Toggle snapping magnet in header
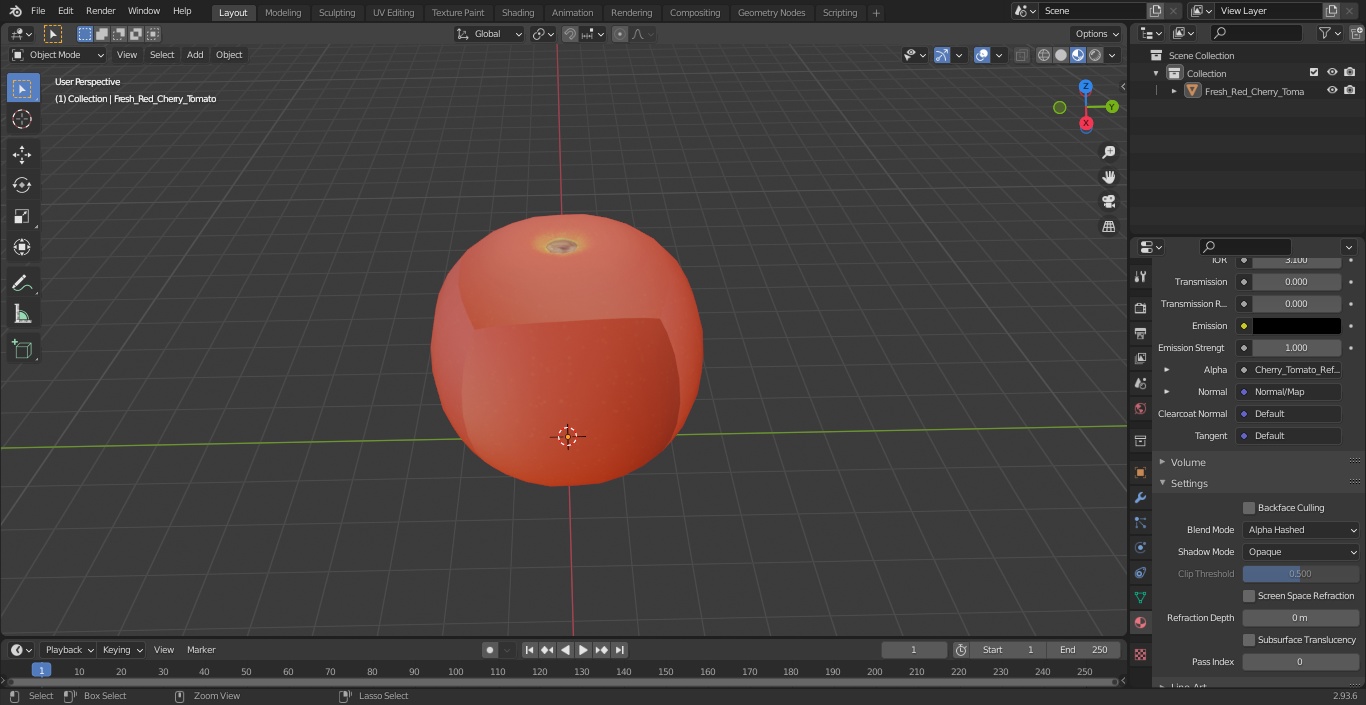 click(x=570, y=34)
